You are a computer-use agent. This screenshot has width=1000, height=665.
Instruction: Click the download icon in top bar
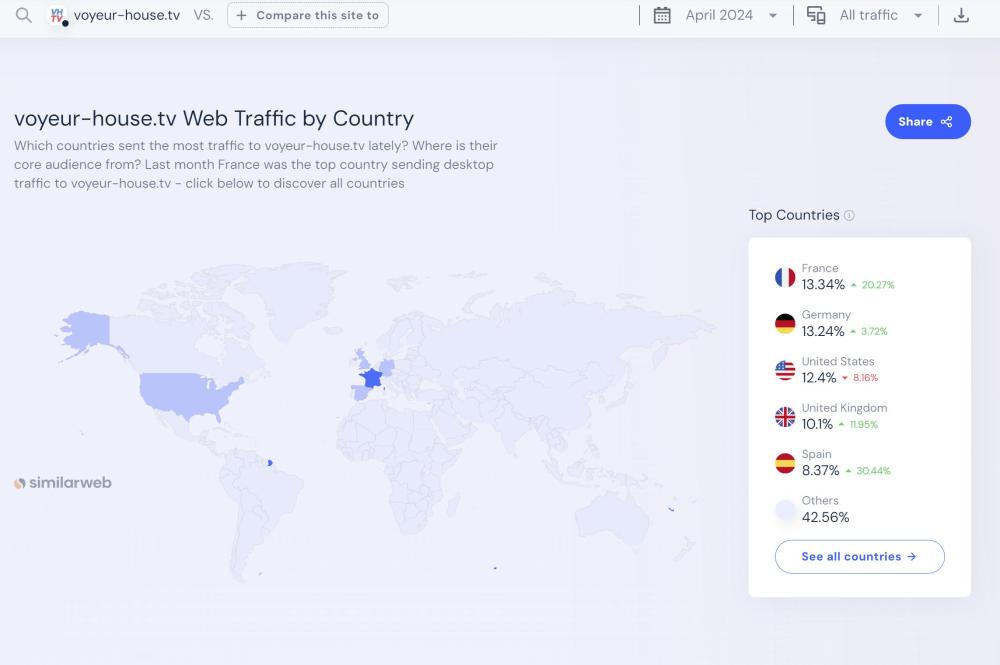point(961,15)
